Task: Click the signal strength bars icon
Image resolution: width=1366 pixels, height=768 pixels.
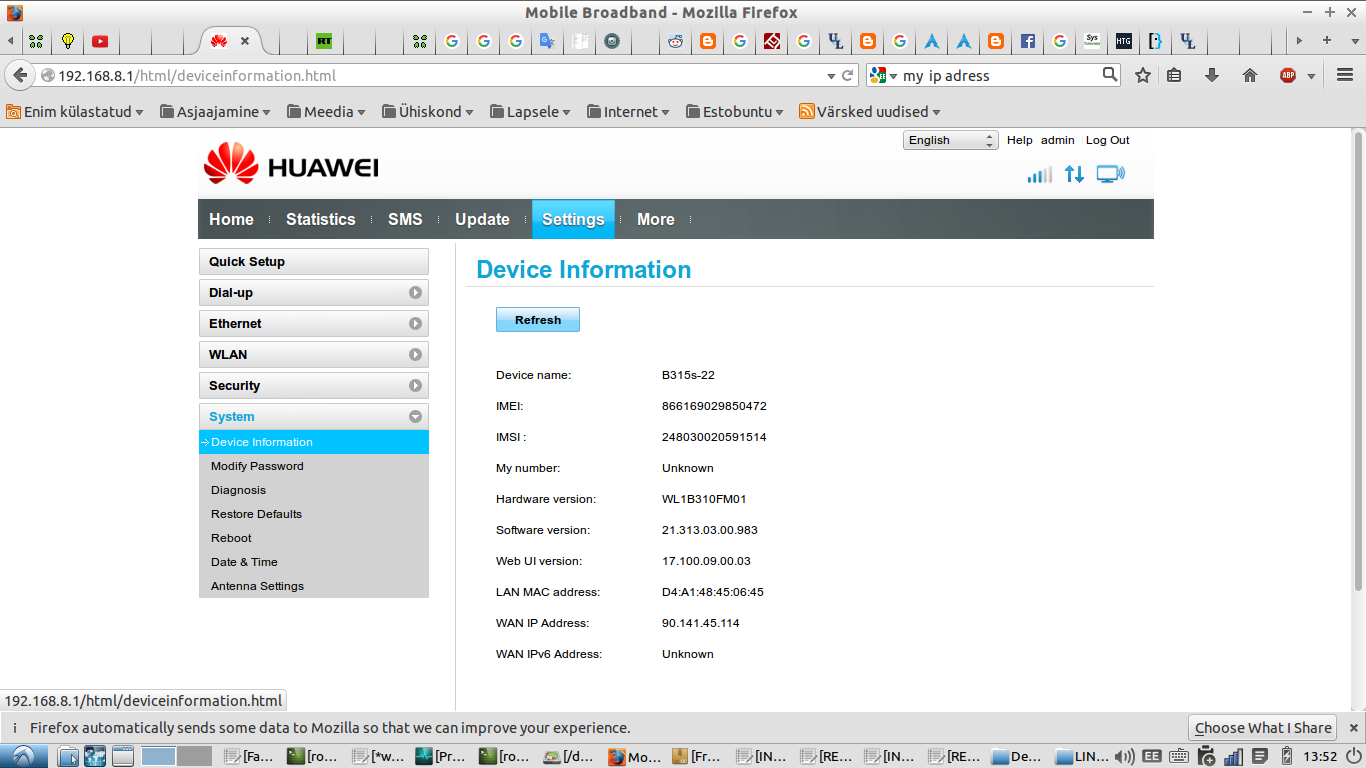Action: click(x=1039, y=175)
